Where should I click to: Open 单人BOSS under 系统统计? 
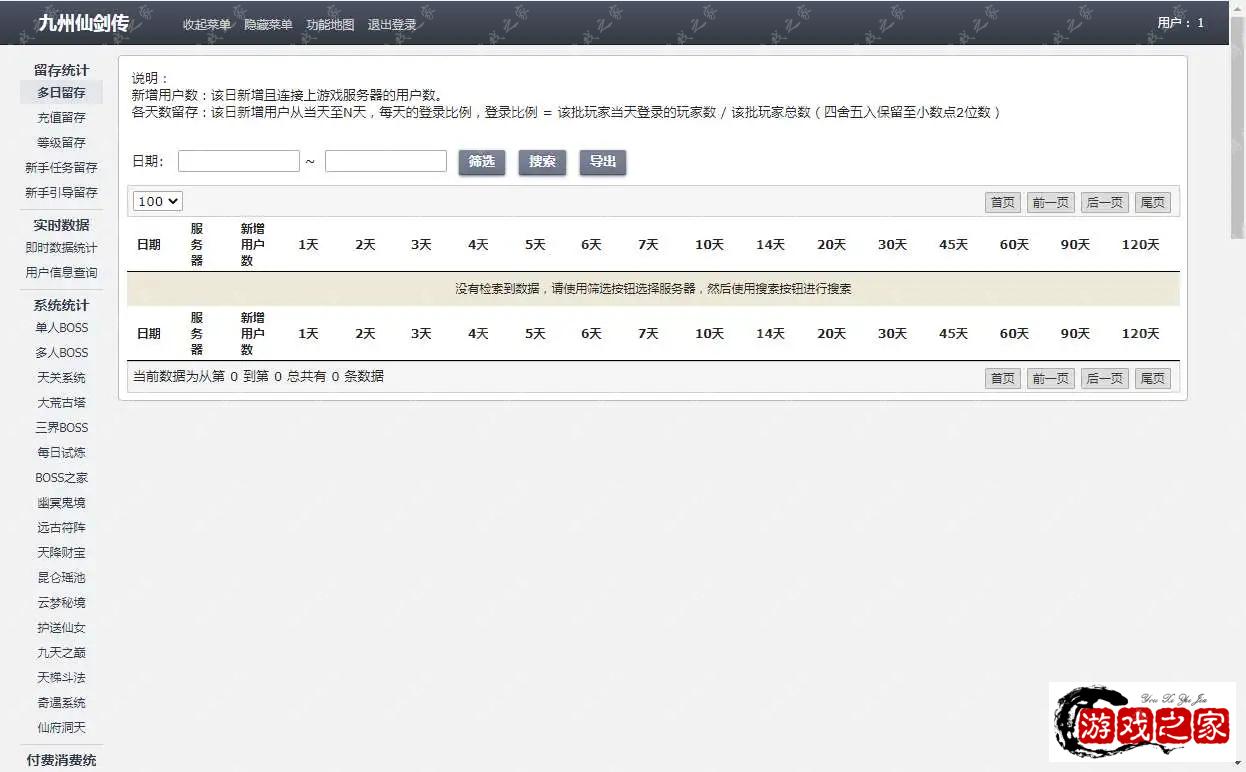[x=61, y=327]
